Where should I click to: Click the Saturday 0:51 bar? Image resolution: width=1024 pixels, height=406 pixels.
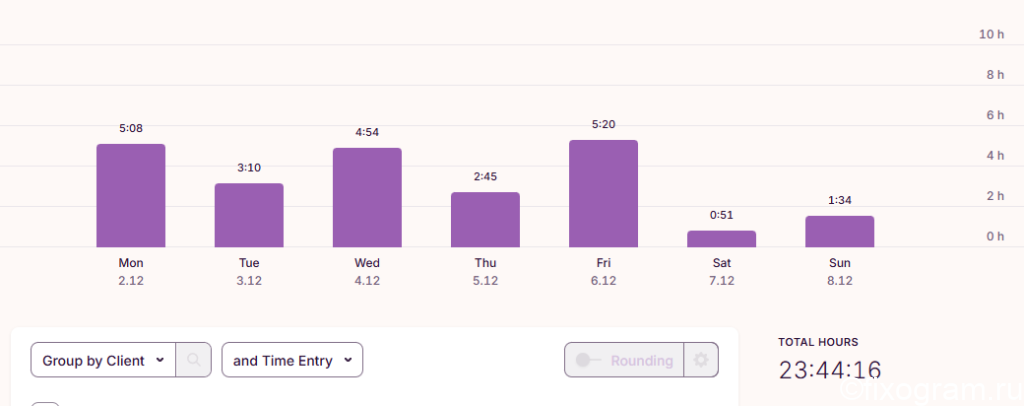tap(722, 239)
